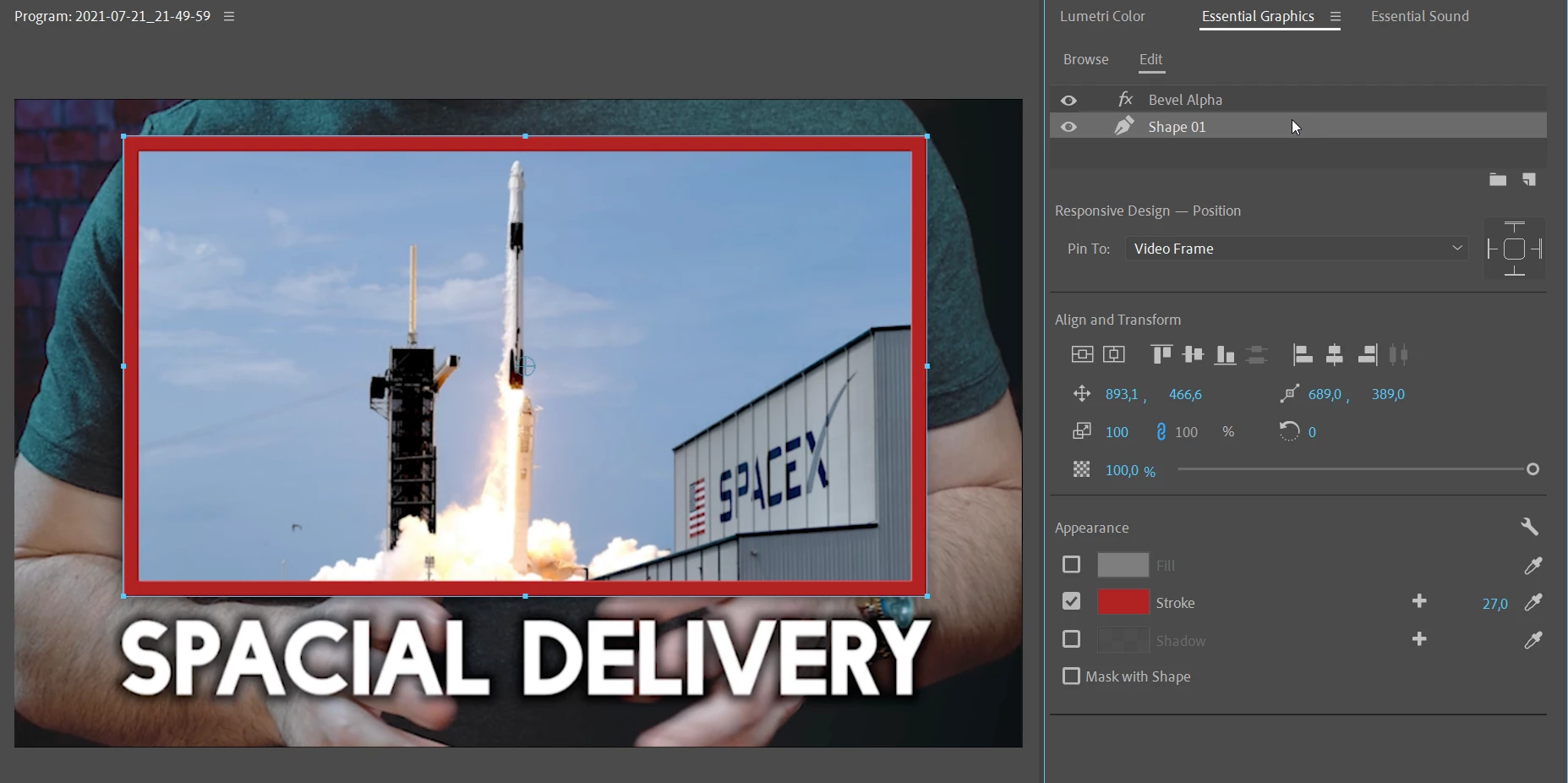
Task: Toggle the uniform scale link lock
Action: 1161,432
